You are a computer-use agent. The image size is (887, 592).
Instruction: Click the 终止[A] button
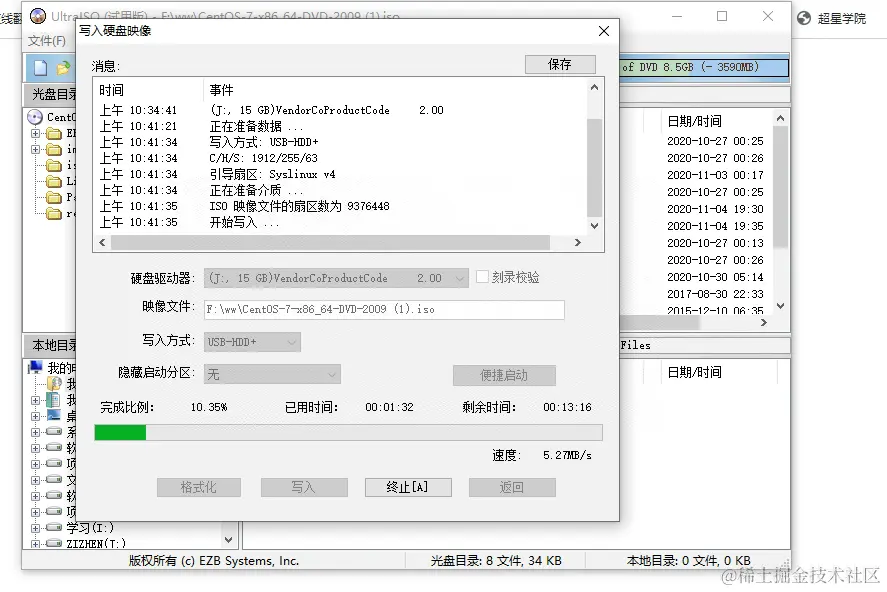tap(408, 487)
